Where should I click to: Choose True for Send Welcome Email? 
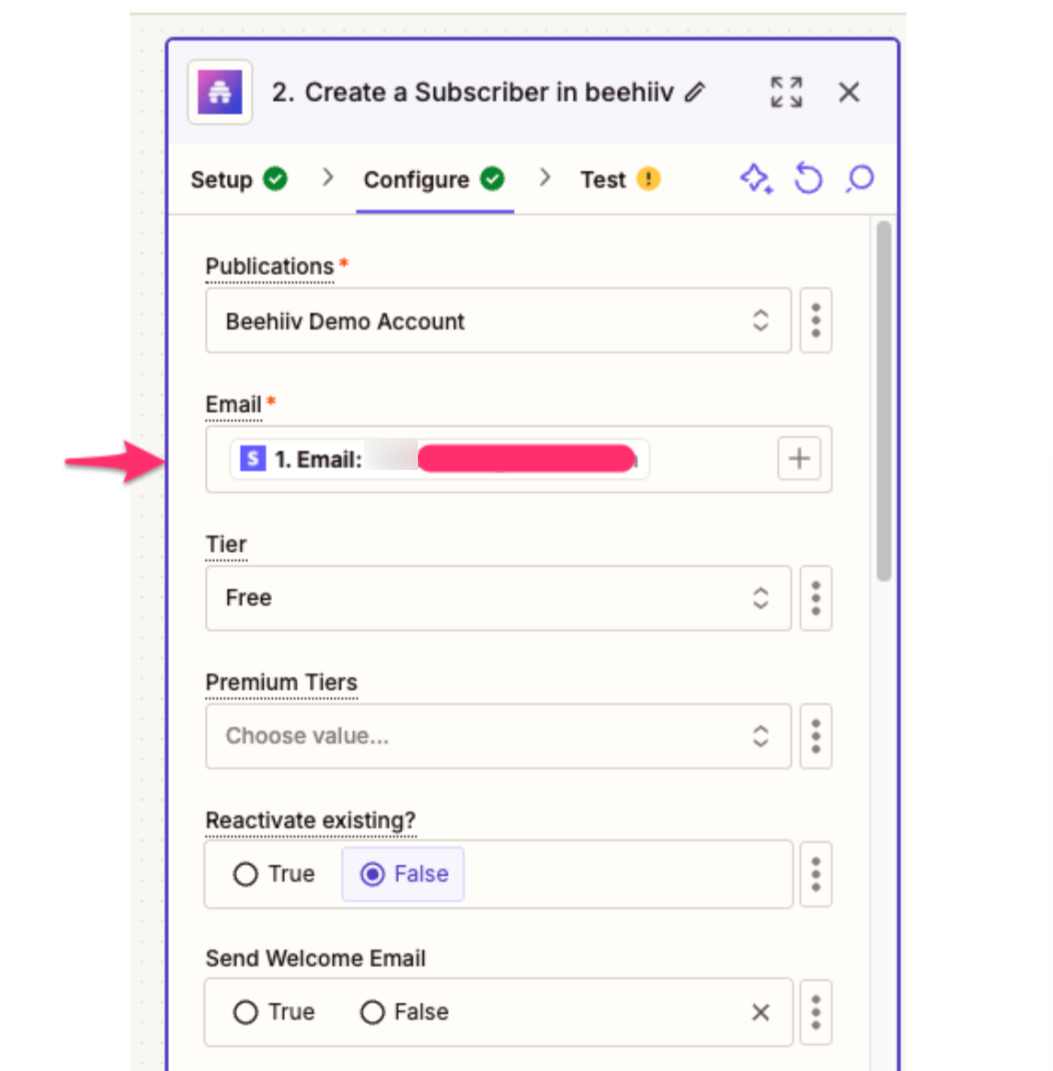pyautogui.click(x=245, y=1013)
